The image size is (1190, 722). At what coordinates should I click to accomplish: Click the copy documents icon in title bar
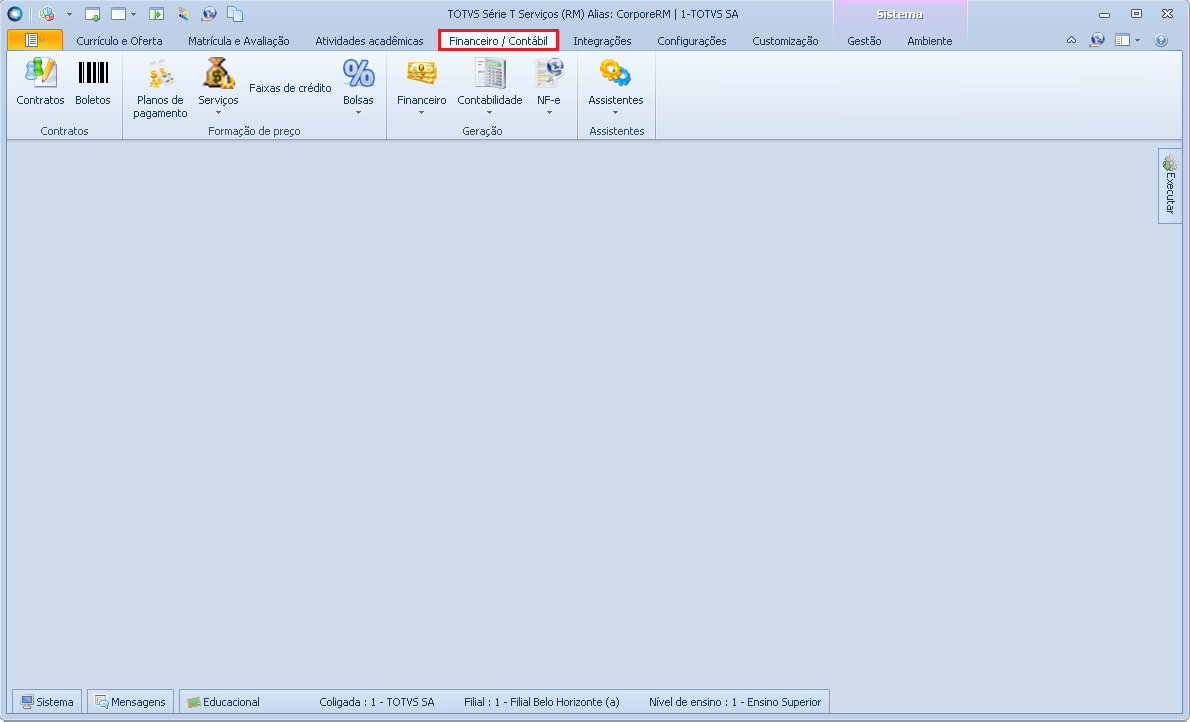[x=235, y=14]
